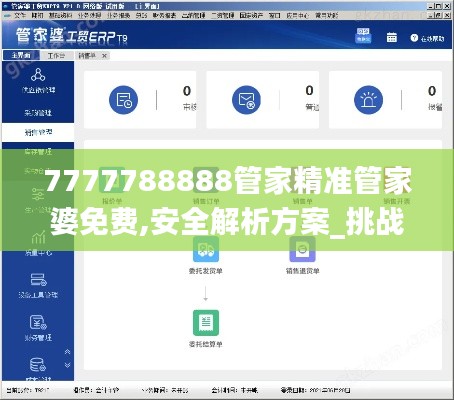Restore the inner document window via menu-bar button

pos(439,15)
